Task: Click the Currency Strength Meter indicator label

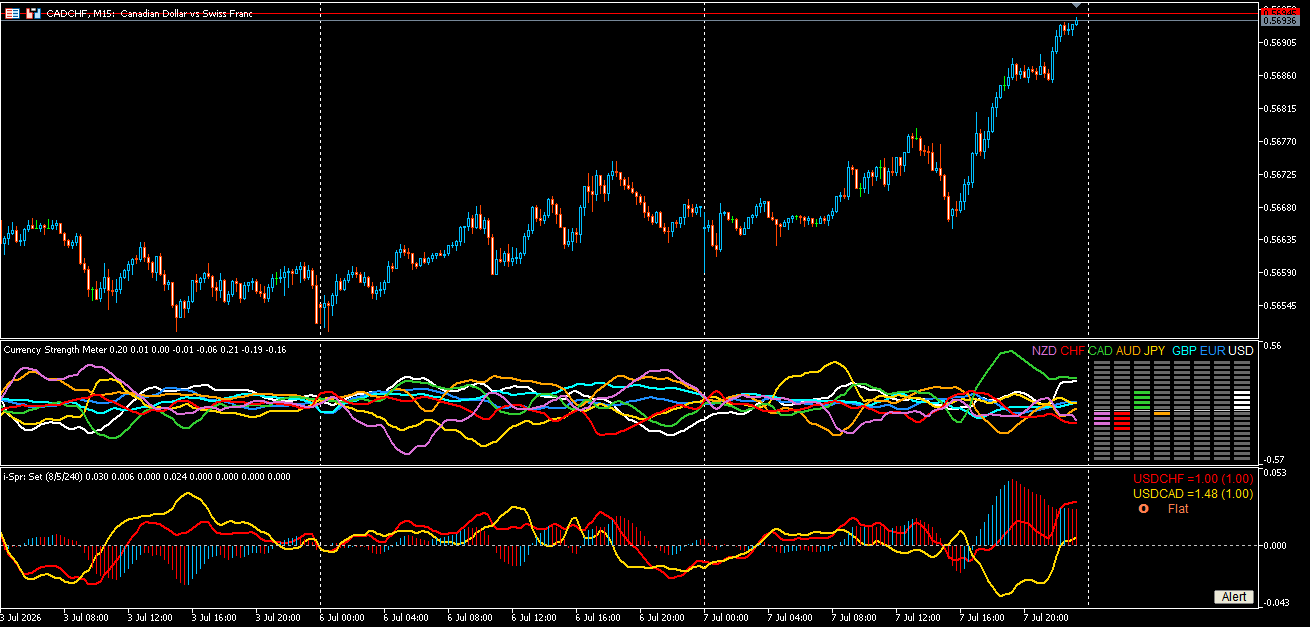Action: (145, 349)
